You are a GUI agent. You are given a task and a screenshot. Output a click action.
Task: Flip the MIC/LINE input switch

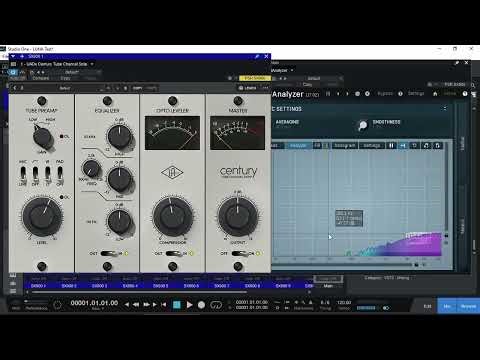click(23, 173)
